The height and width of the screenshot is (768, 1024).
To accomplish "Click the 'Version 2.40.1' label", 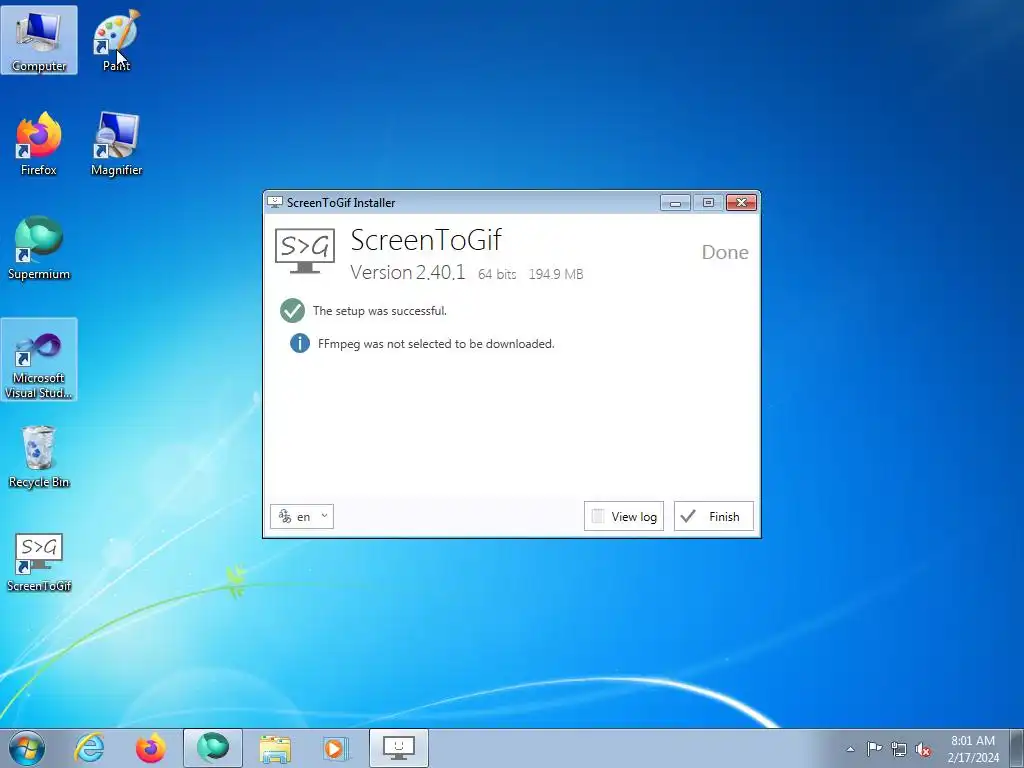I will point(408,272).
